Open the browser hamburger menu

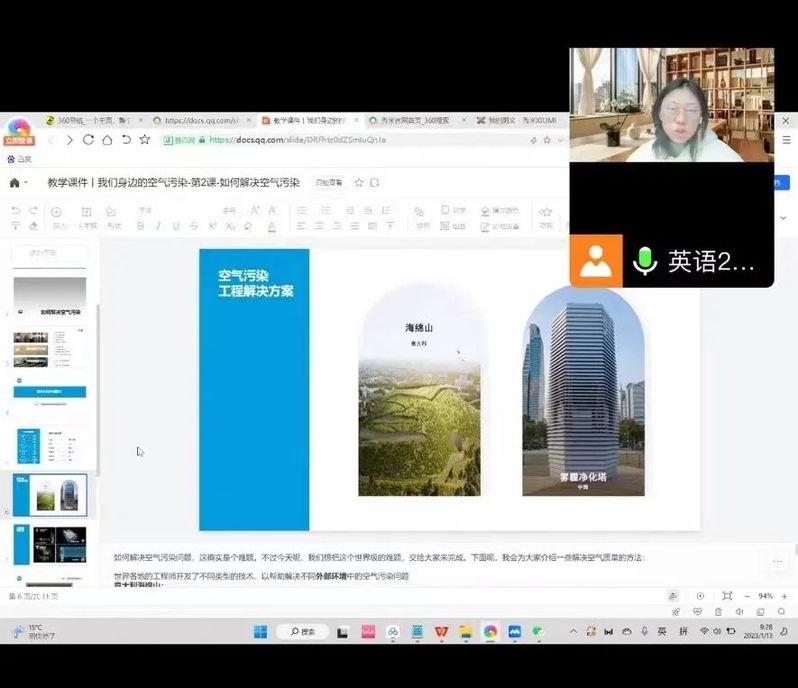click(x=786, y=139)
